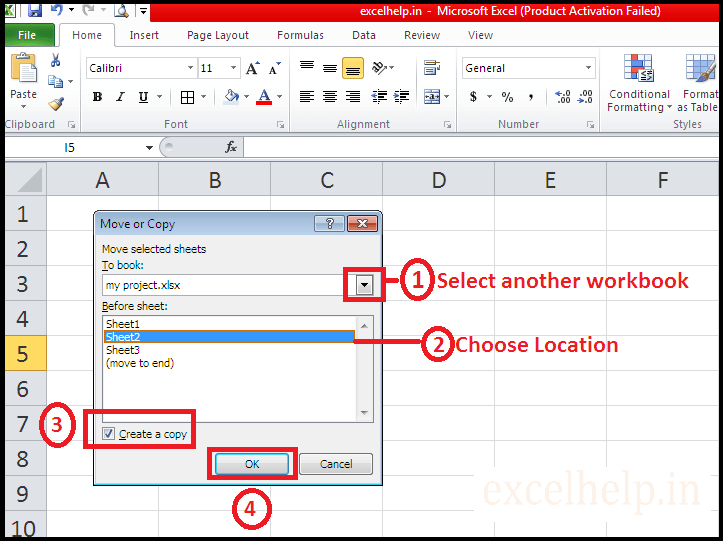Switch to the Review tab
This screenshot has height=541, width=723.
pos(422,35)
